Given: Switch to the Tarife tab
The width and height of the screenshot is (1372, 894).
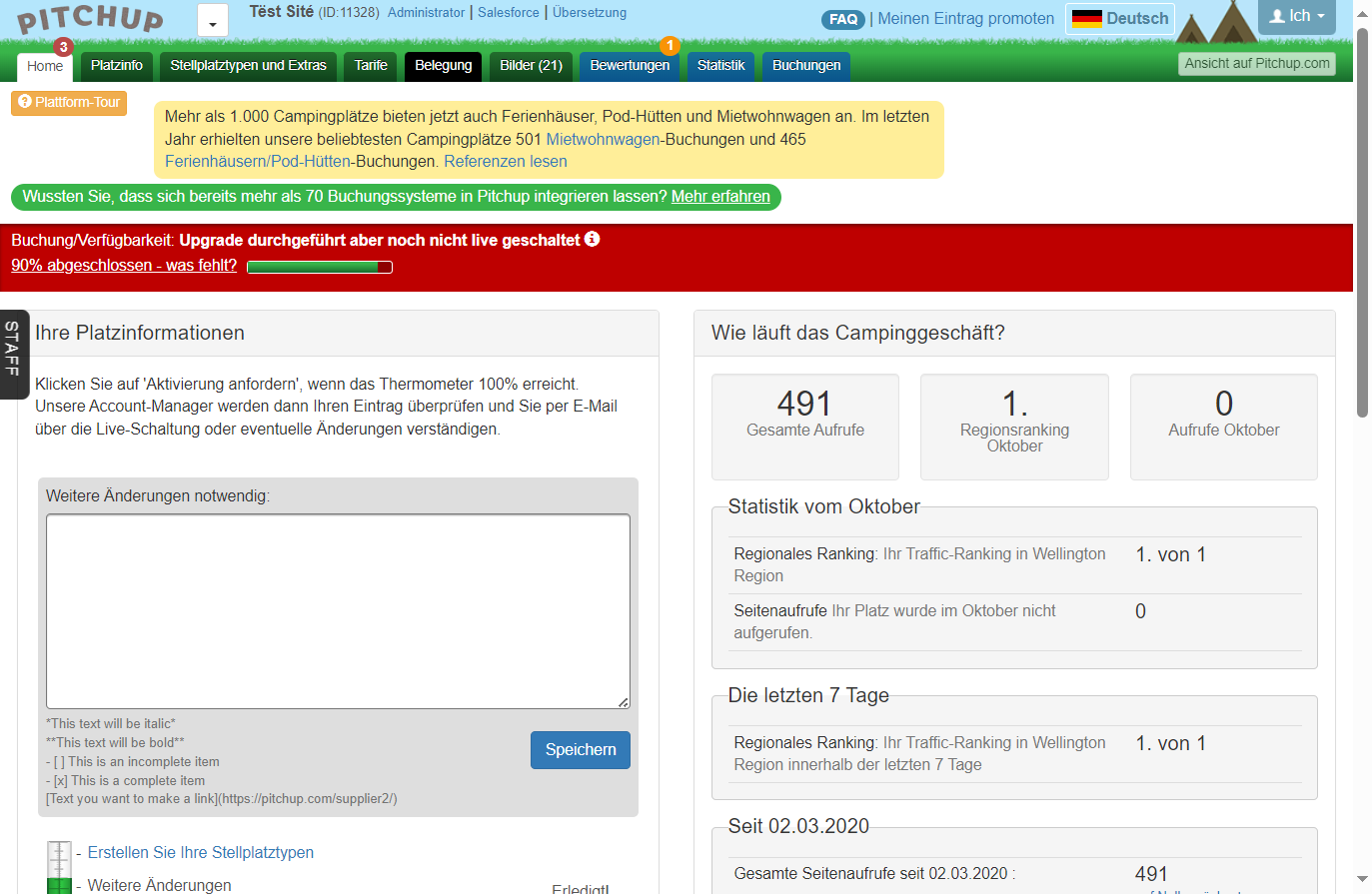Looking at the screenshot, I should [x=371, y=66].
